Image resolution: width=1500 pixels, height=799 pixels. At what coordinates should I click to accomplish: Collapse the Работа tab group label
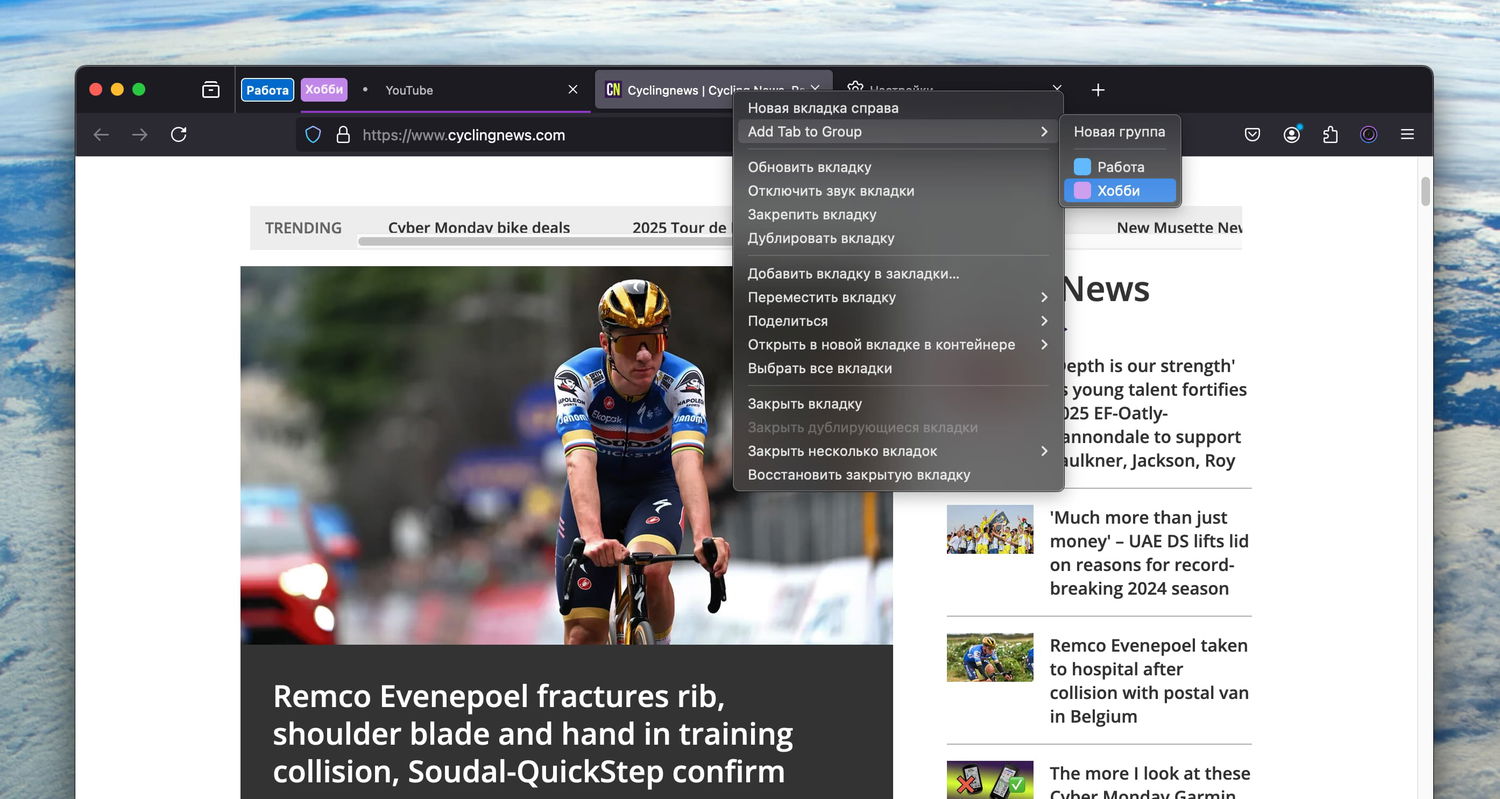[x=267, y=90]
